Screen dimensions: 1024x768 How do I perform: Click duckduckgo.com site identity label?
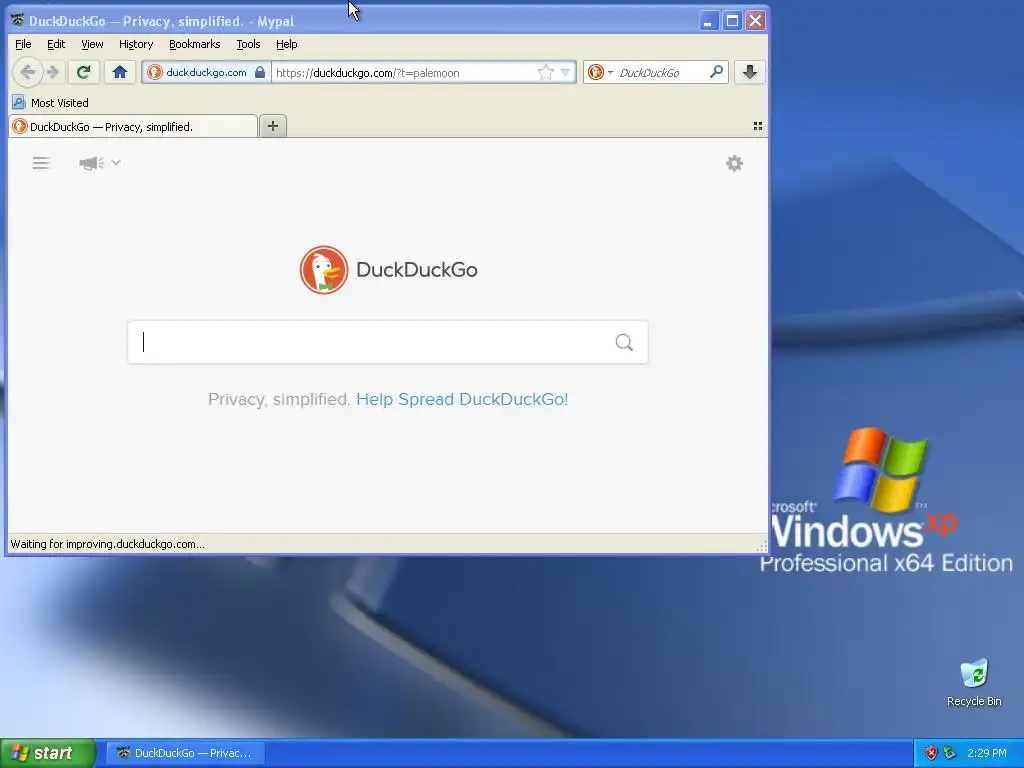tap(206, 72)
